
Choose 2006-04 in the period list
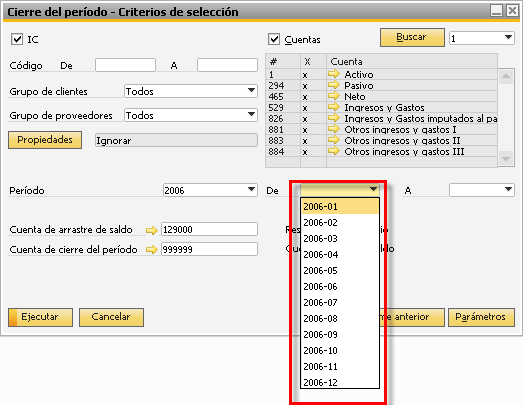tap(340, 255)
